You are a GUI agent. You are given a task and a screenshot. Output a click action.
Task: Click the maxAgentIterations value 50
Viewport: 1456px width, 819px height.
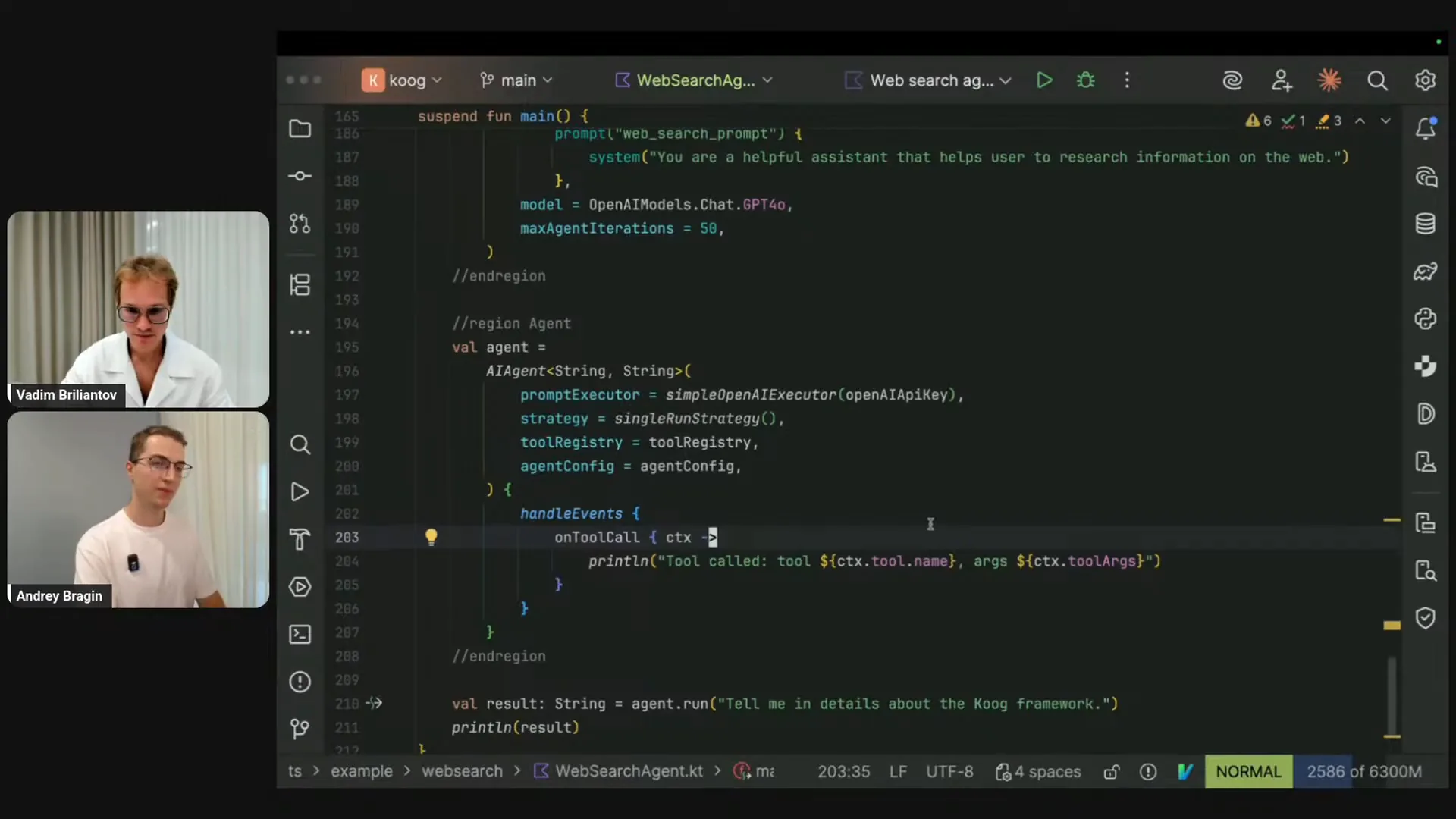pyautogui.click(x=708, y=228)
